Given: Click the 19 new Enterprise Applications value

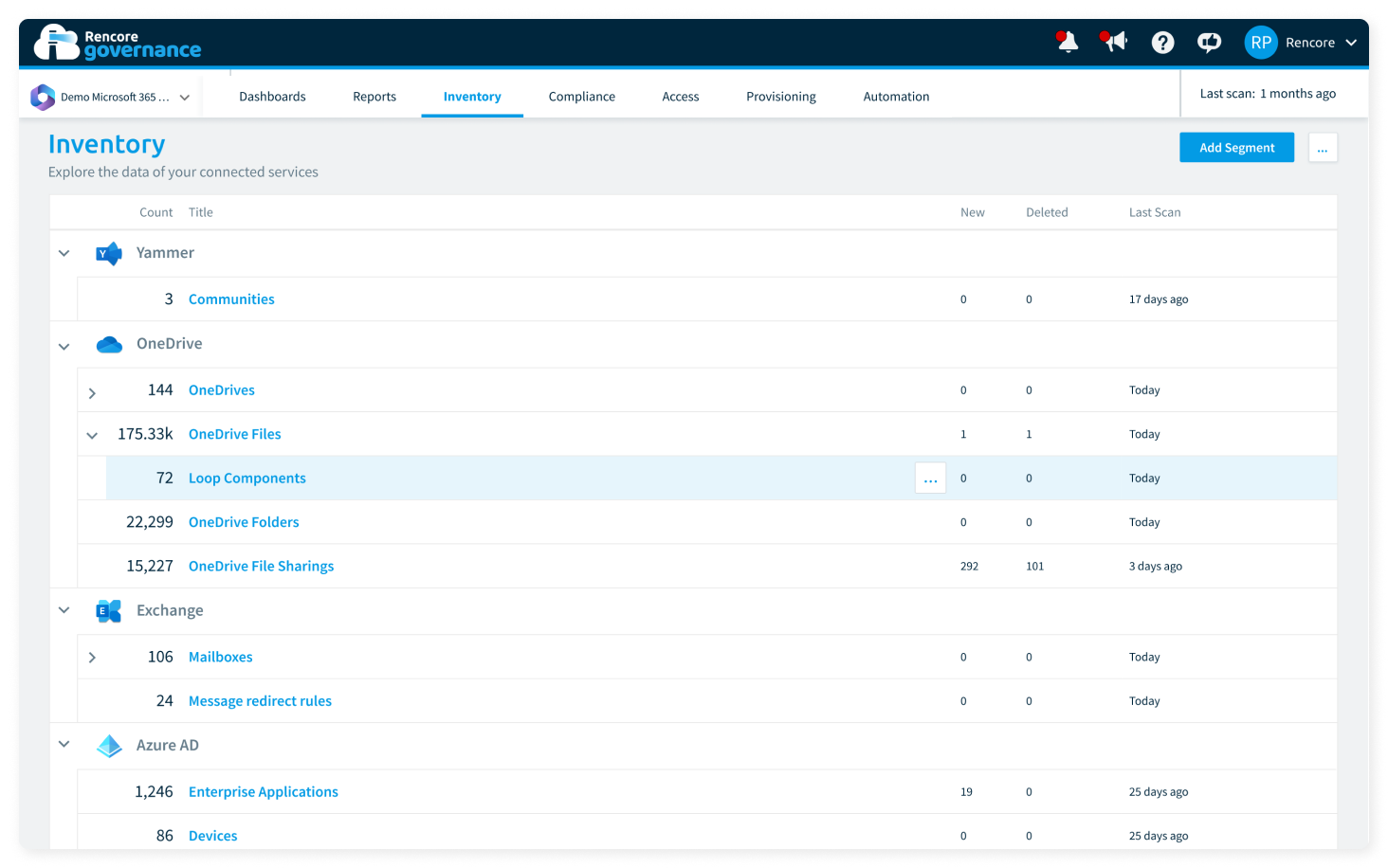Looking at the screenshot, I should tap(966, 792).
